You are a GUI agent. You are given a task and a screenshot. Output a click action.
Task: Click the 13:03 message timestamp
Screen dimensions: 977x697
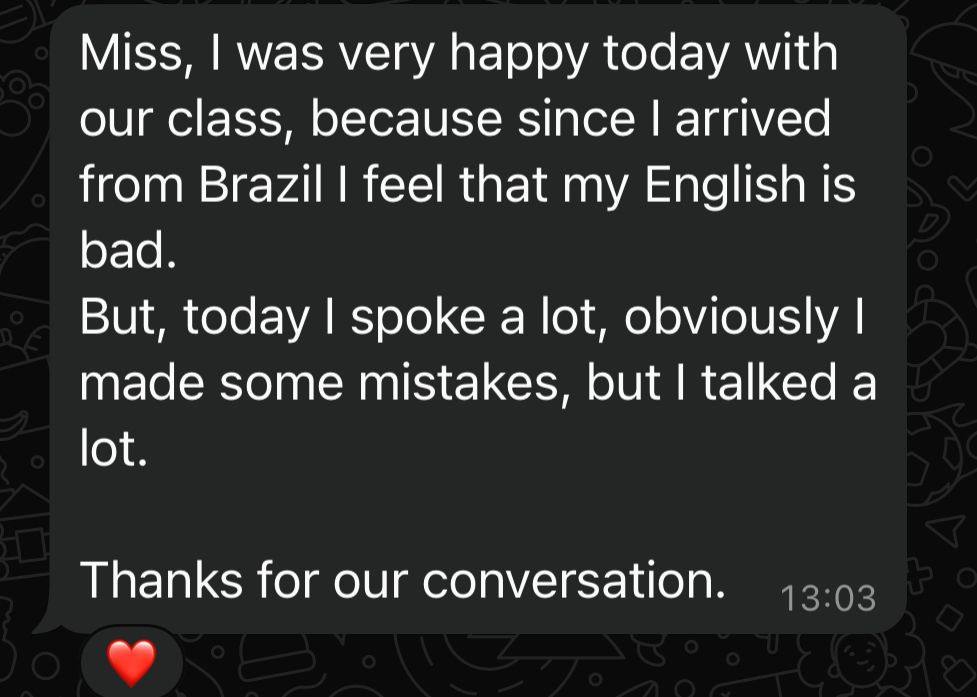point(826,599)
